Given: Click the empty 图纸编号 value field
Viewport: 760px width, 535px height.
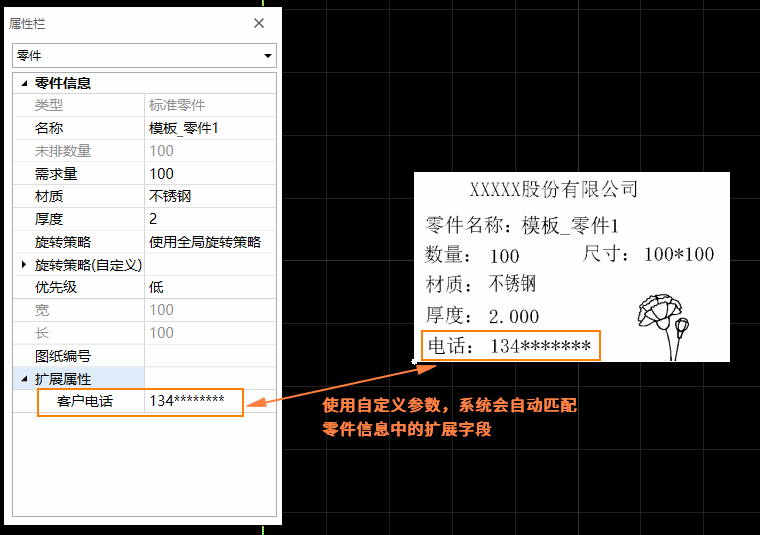Looking at the screenshot, I should pos(209,356).
